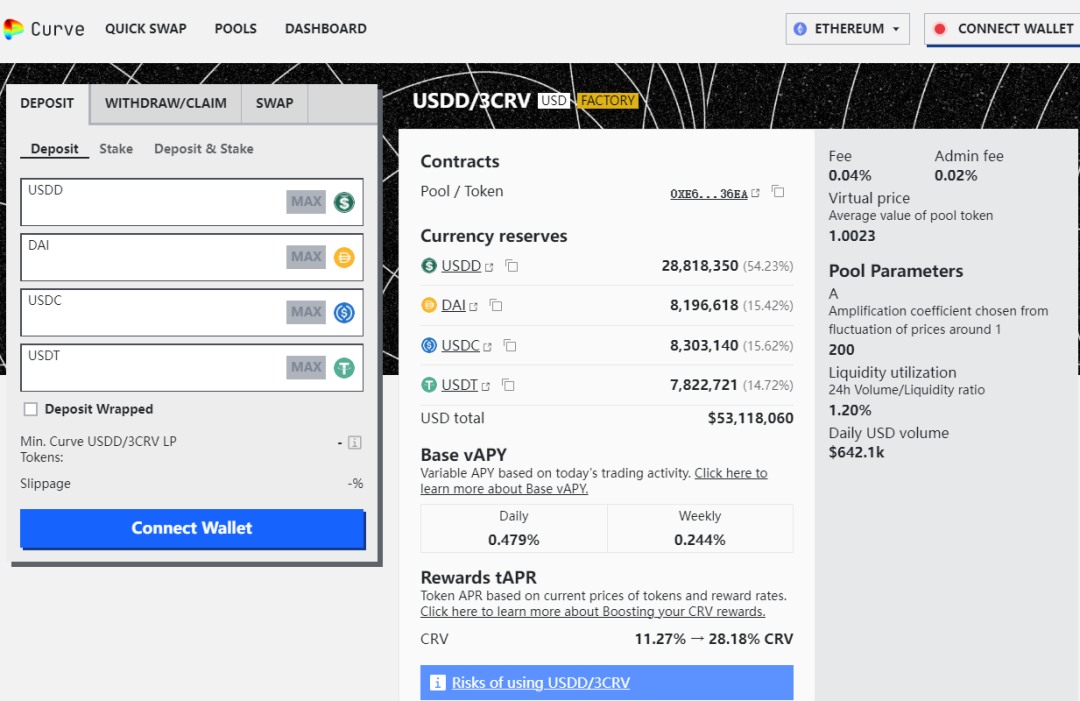Copy the USDC token address
1080x701 pixels.
coord(509,346)
